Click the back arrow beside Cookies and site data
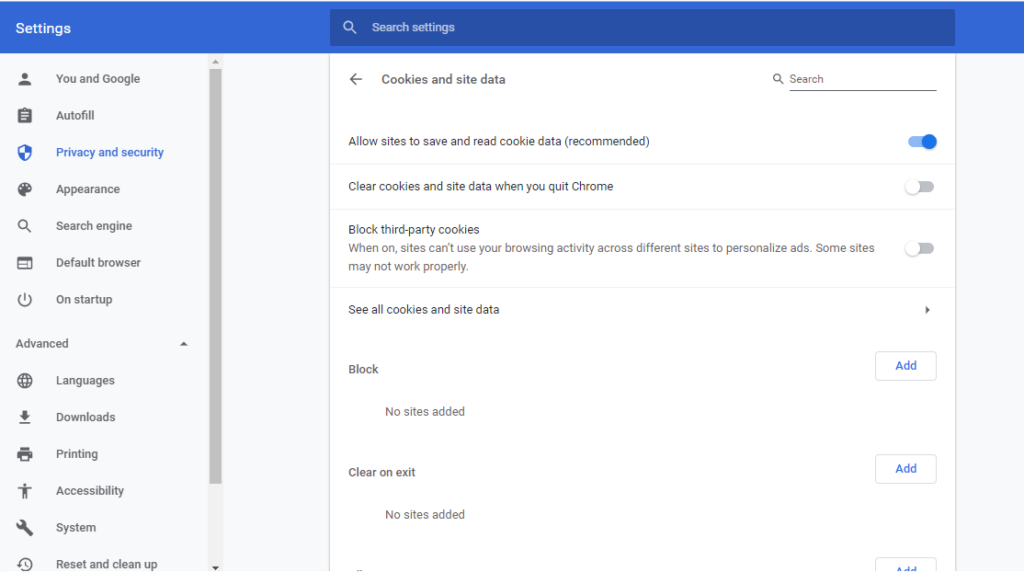Screen dimensions: 1024x572 [356, 80]
